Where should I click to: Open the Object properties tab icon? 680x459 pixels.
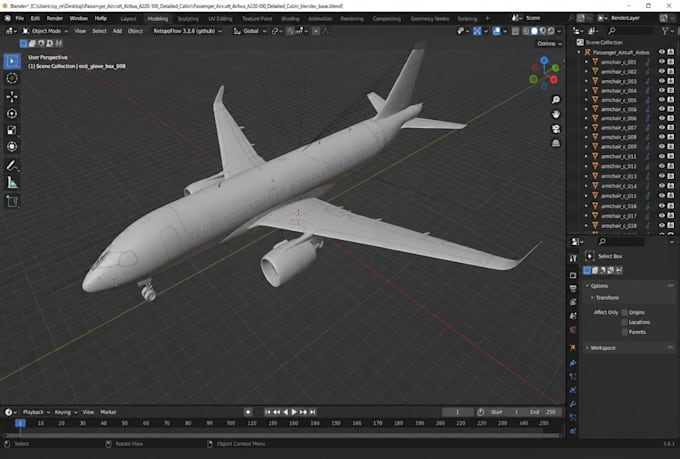(x=573, y=348)
